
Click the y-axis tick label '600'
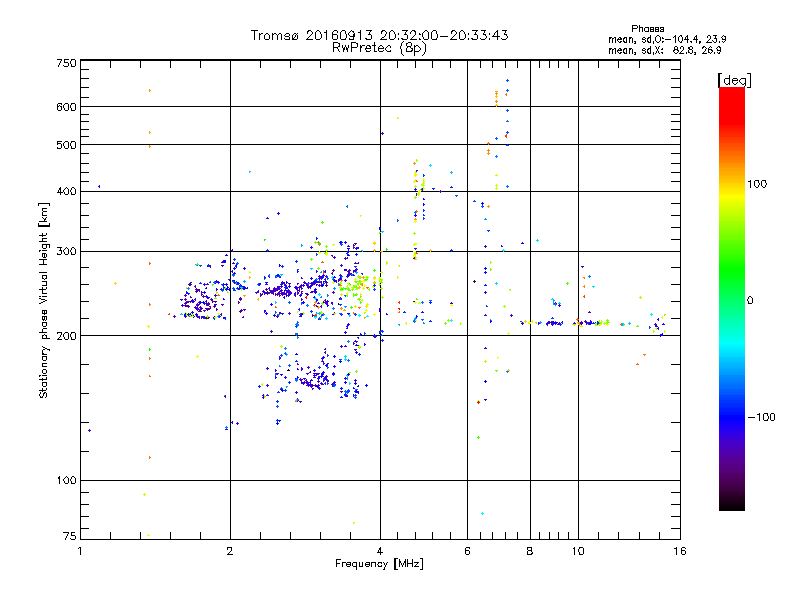67,107
